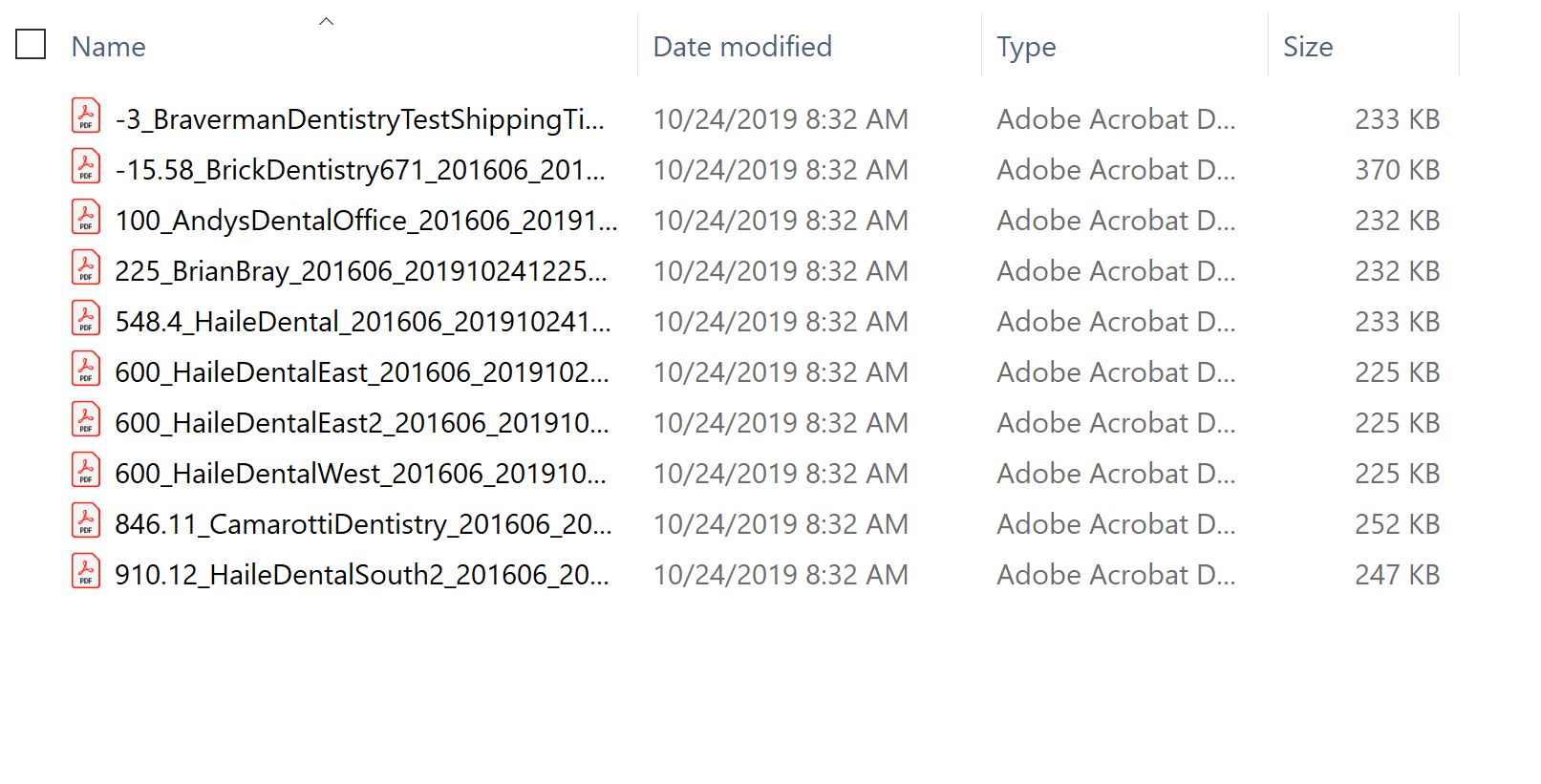The height and width of the screenshot is (784, 1541).
Task: Toggle sort direction arrow above Name column
Action: click(326, 21)
